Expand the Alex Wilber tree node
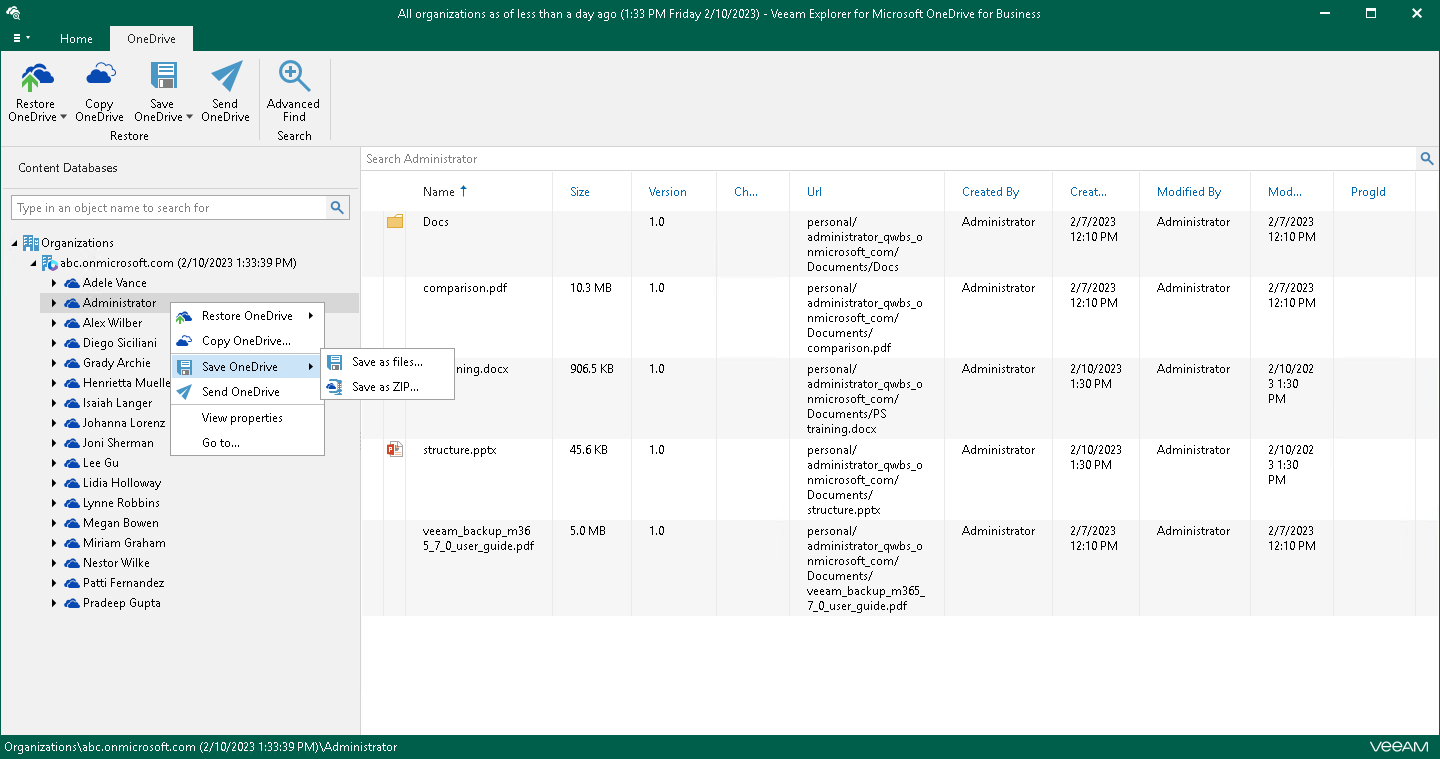The height and width of the screenshot is (759, 1440). point(54,323)
